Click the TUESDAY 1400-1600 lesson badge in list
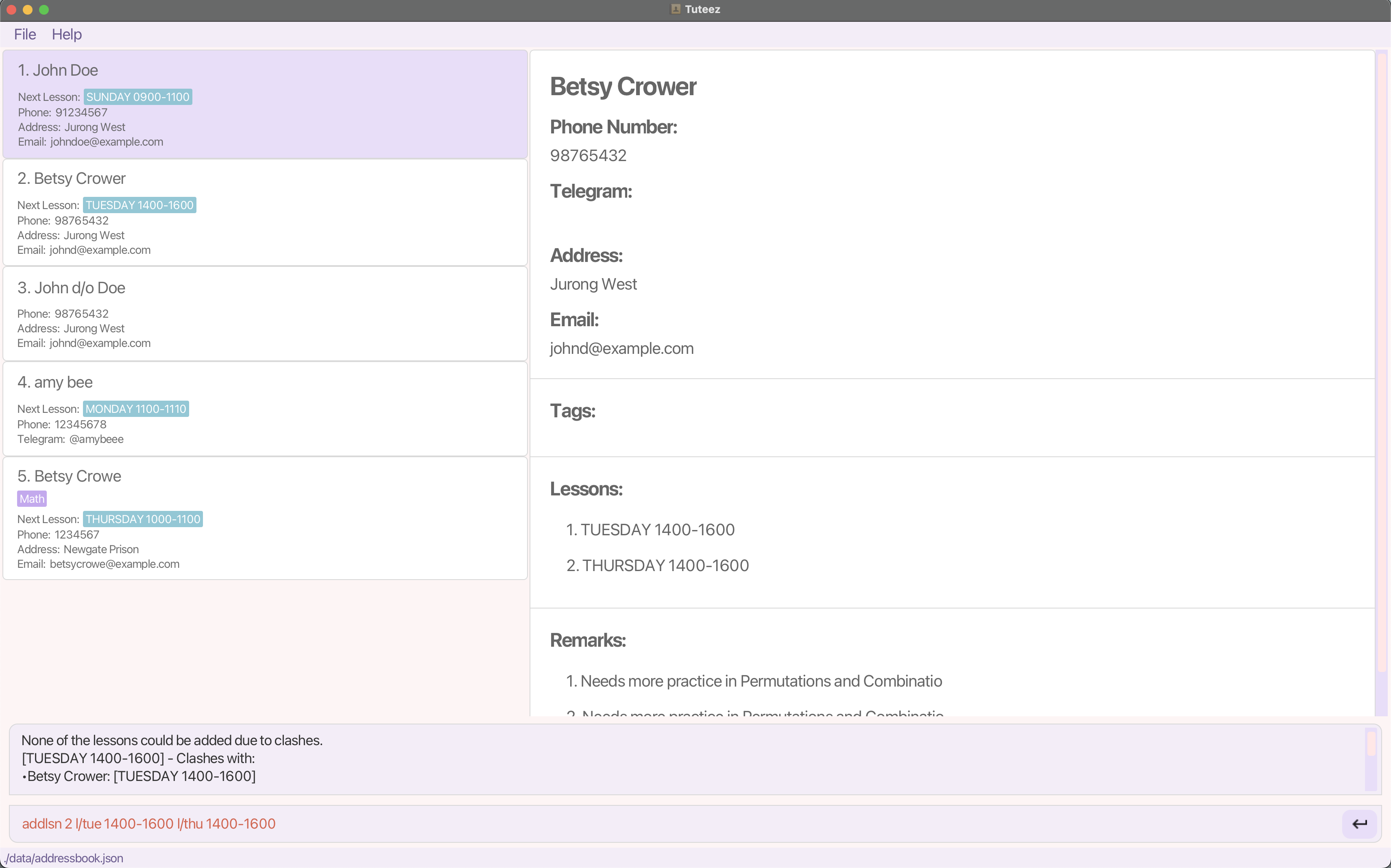Viewport: 1391px width, 868px height. click(x=140, y=205)
